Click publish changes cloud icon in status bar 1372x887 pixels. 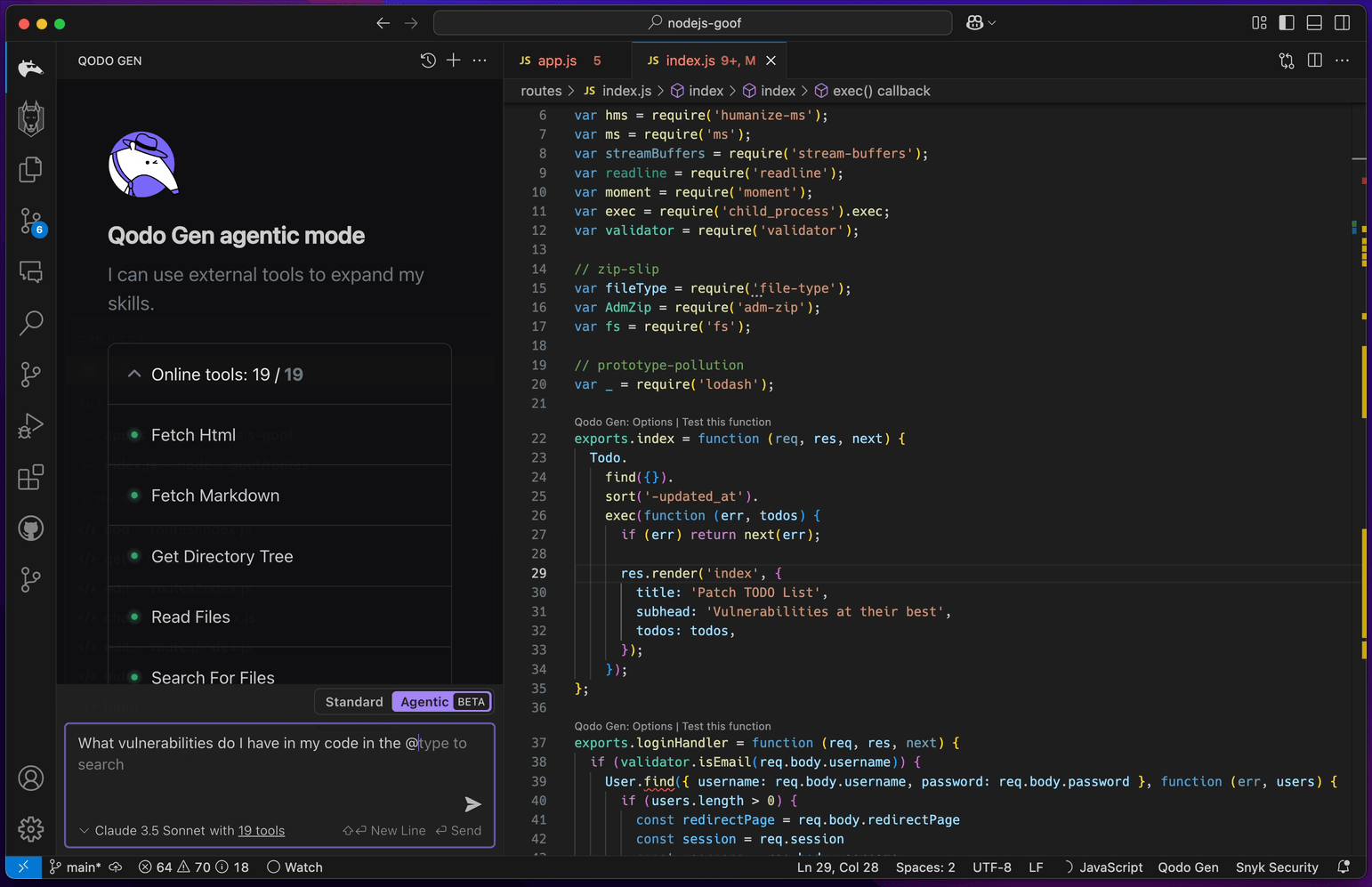coord(116,867)
